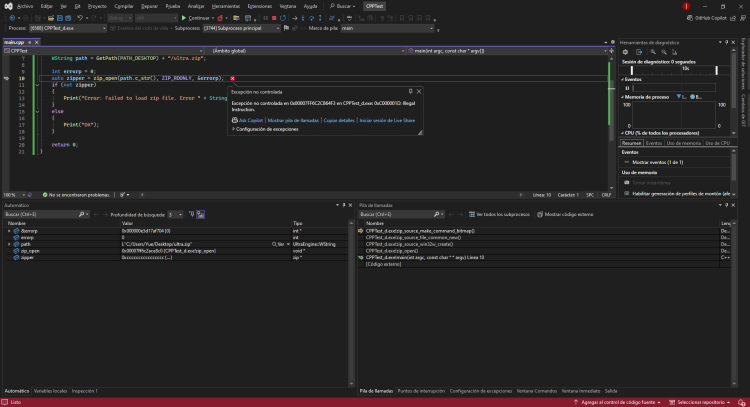
Task: Click Copiar detalles link
Action: 339,119
